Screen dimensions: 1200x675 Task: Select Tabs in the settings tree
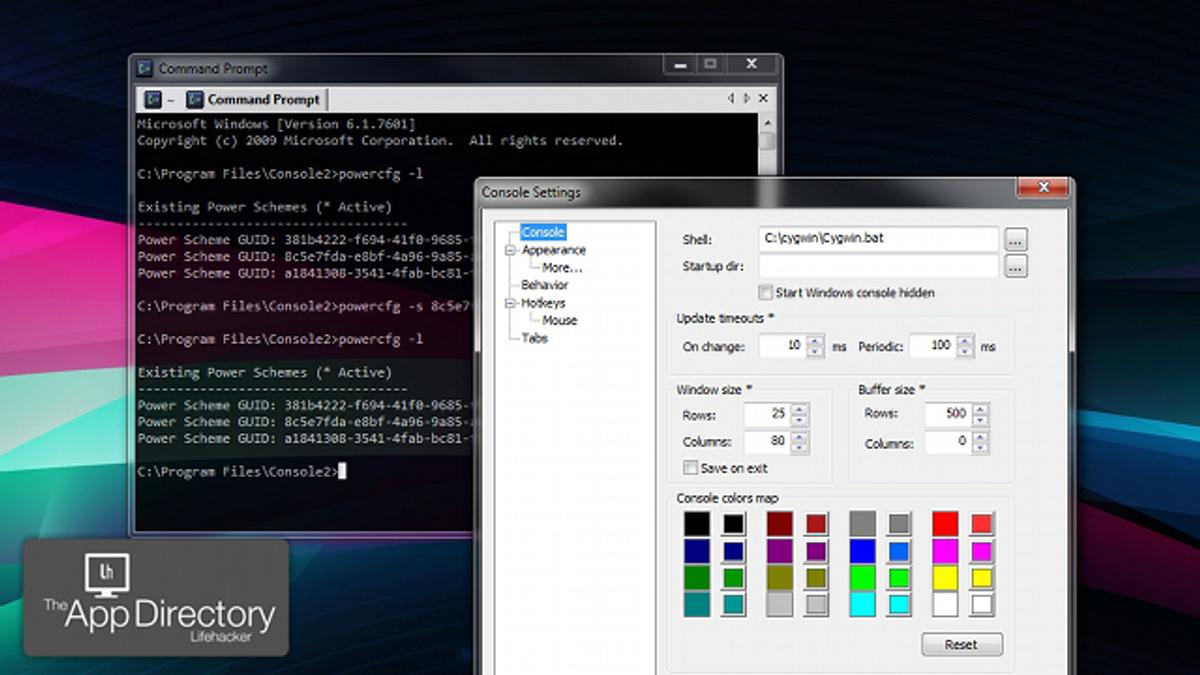[534, 338]
